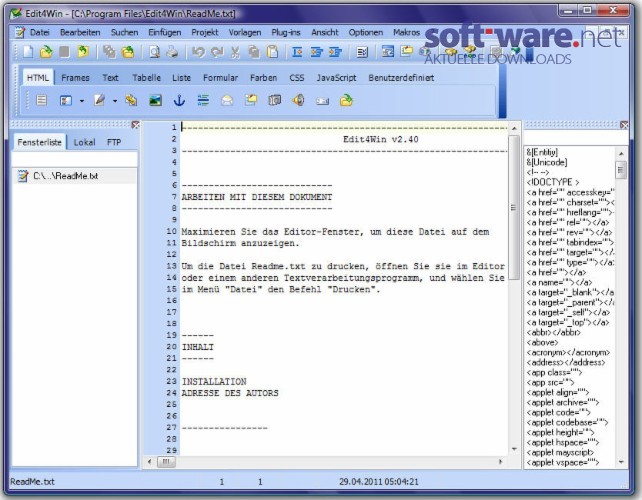Switch to the Formular tab
Viewport: 642px width, 500px height.
pos(220,78)
